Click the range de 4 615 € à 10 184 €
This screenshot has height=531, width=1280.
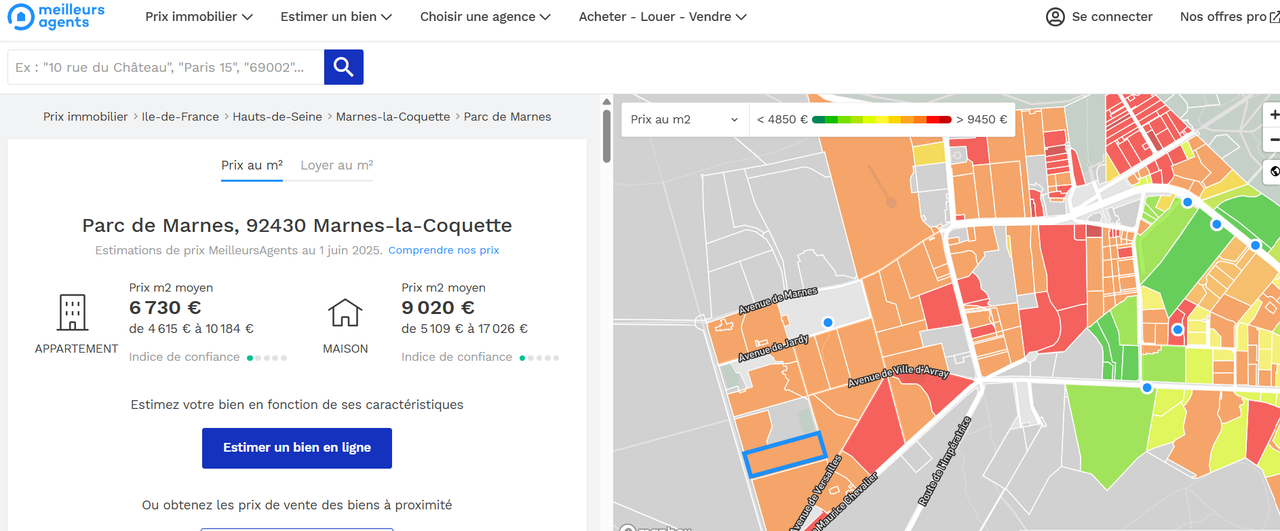pyautogui.click(x=191, y=329)
